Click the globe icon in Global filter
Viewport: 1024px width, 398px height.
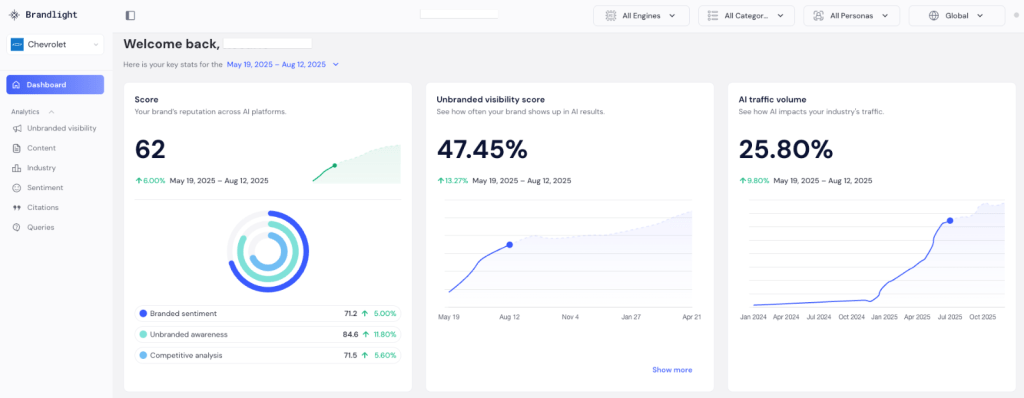[x=934, y=16]
